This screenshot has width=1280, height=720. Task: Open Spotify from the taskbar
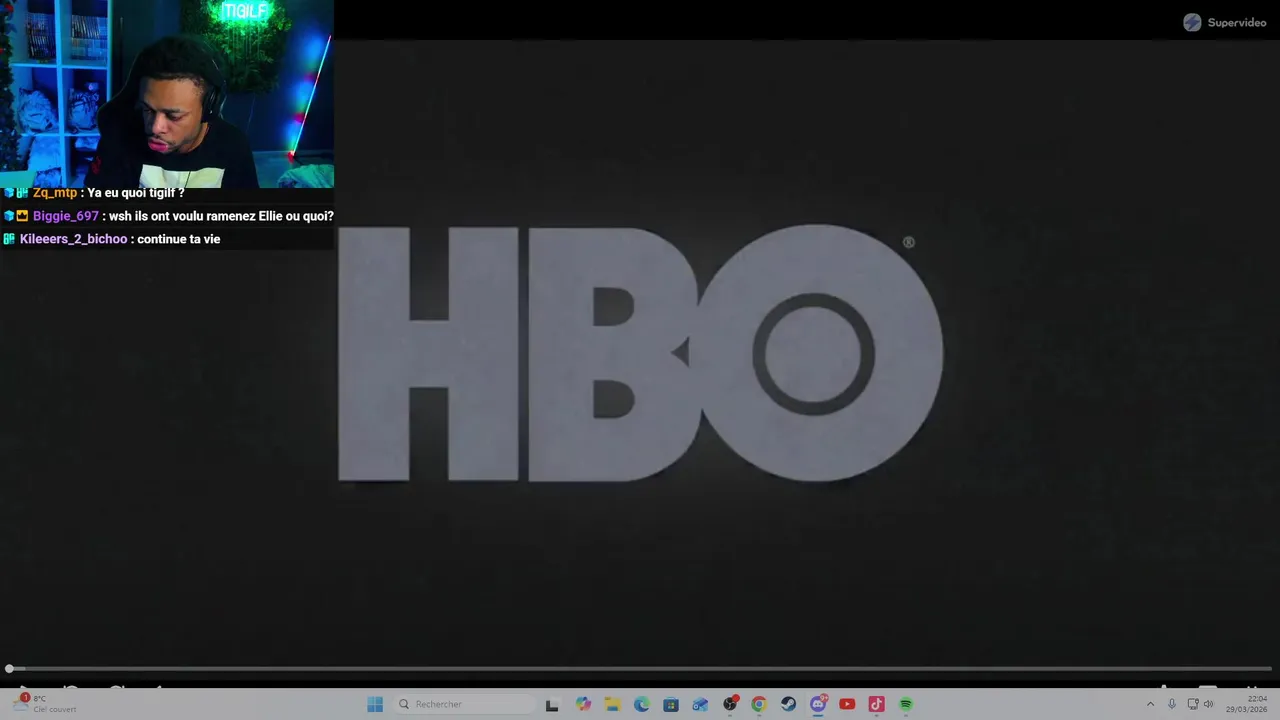point(906,704)
